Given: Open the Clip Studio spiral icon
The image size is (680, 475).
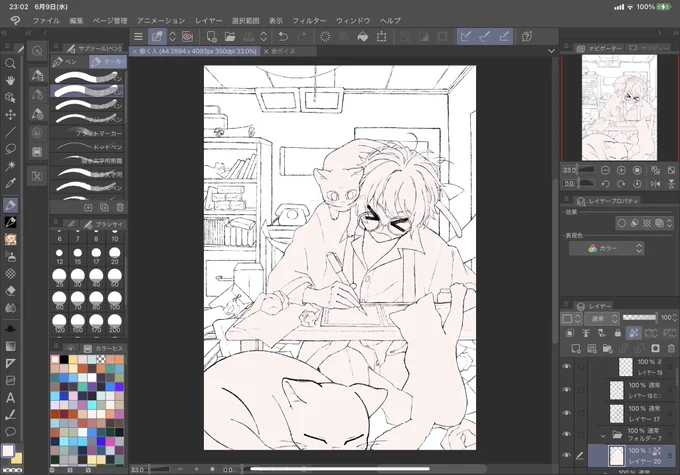Looking at the screenshot, I should [x=16, y=20].
